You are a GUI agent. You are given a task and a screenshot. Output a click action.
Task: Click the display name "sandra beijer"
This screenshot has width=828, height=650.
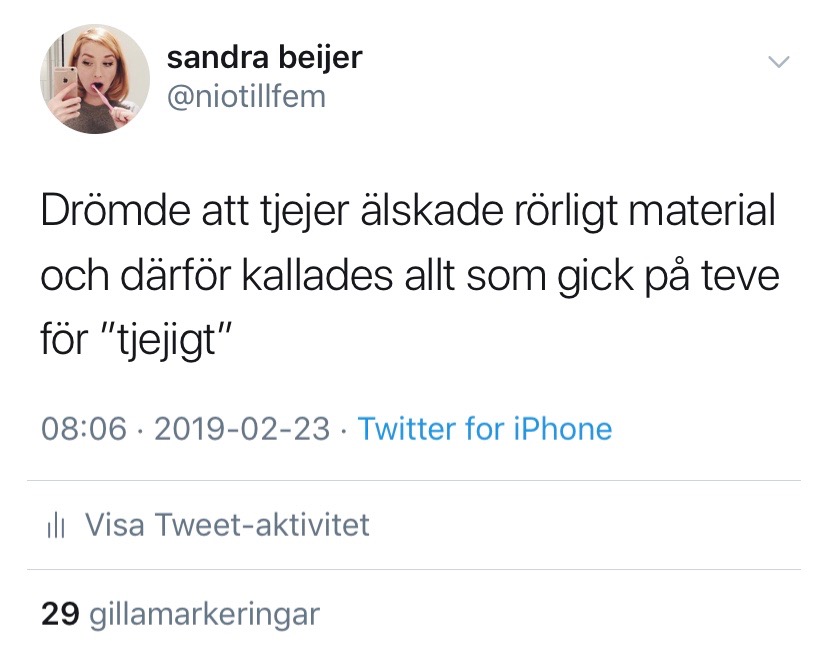(x=263, y=58)
